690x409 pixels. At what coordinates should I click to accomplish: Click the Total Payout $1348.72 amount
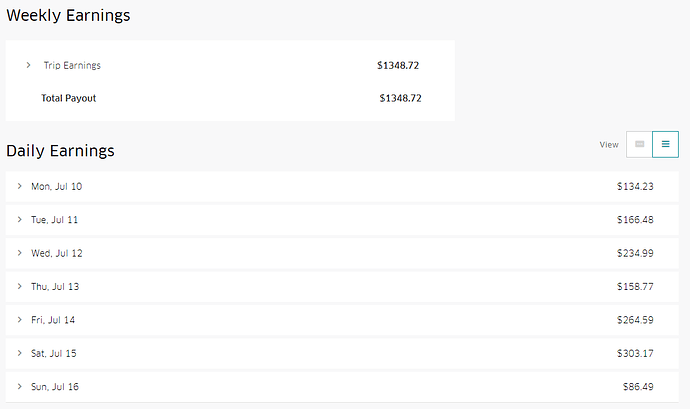(400, 98)
